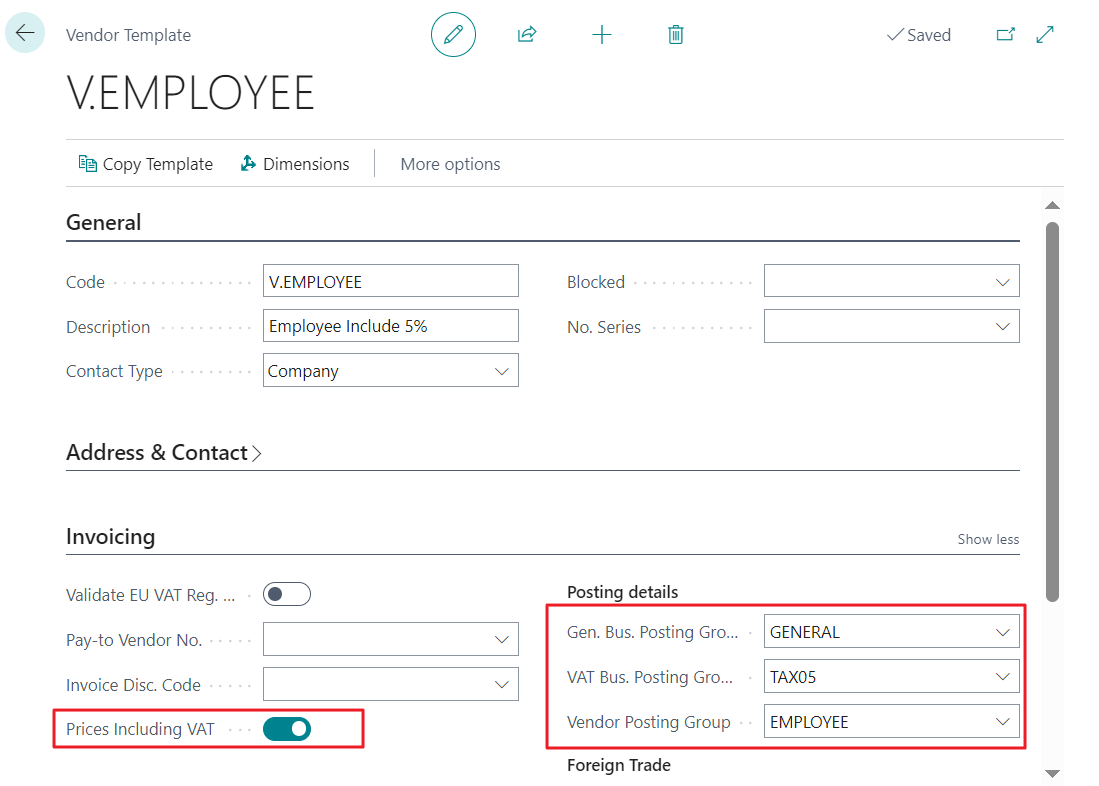Click the V.EMPLOYEE page title
The image size is (1099, 786).
(191, 93)
